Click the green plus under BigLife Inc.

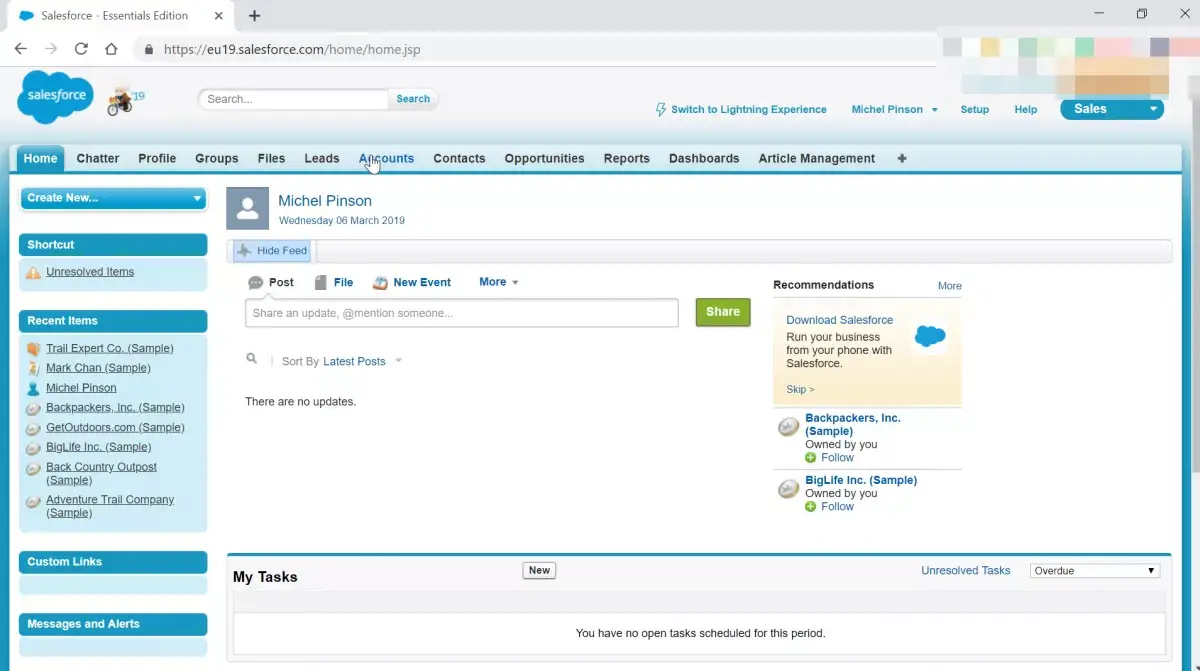(811, 507)
